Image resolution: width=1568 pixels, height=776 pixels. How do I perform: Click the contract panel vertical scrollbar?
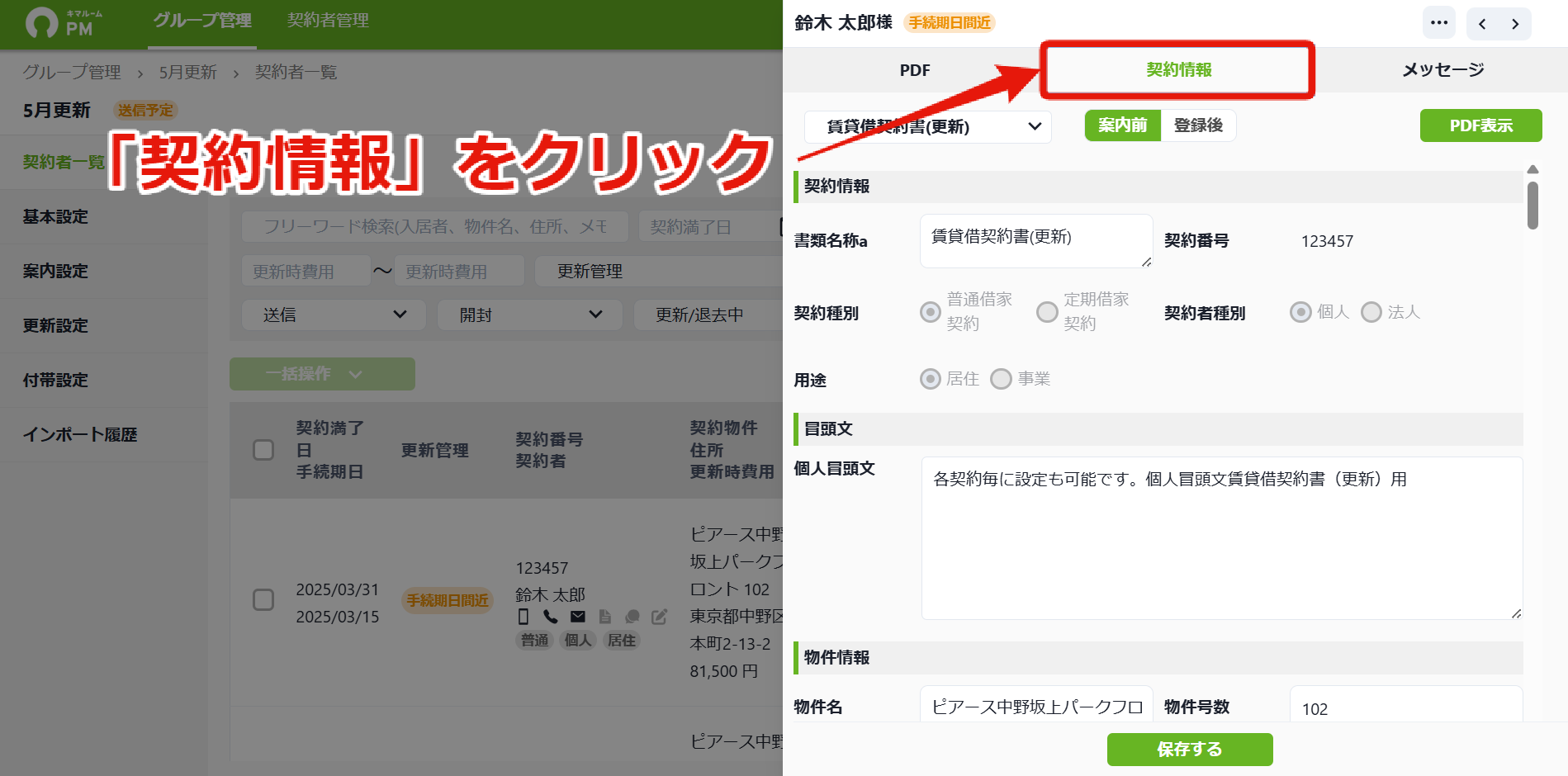(x=1532, y=205)
